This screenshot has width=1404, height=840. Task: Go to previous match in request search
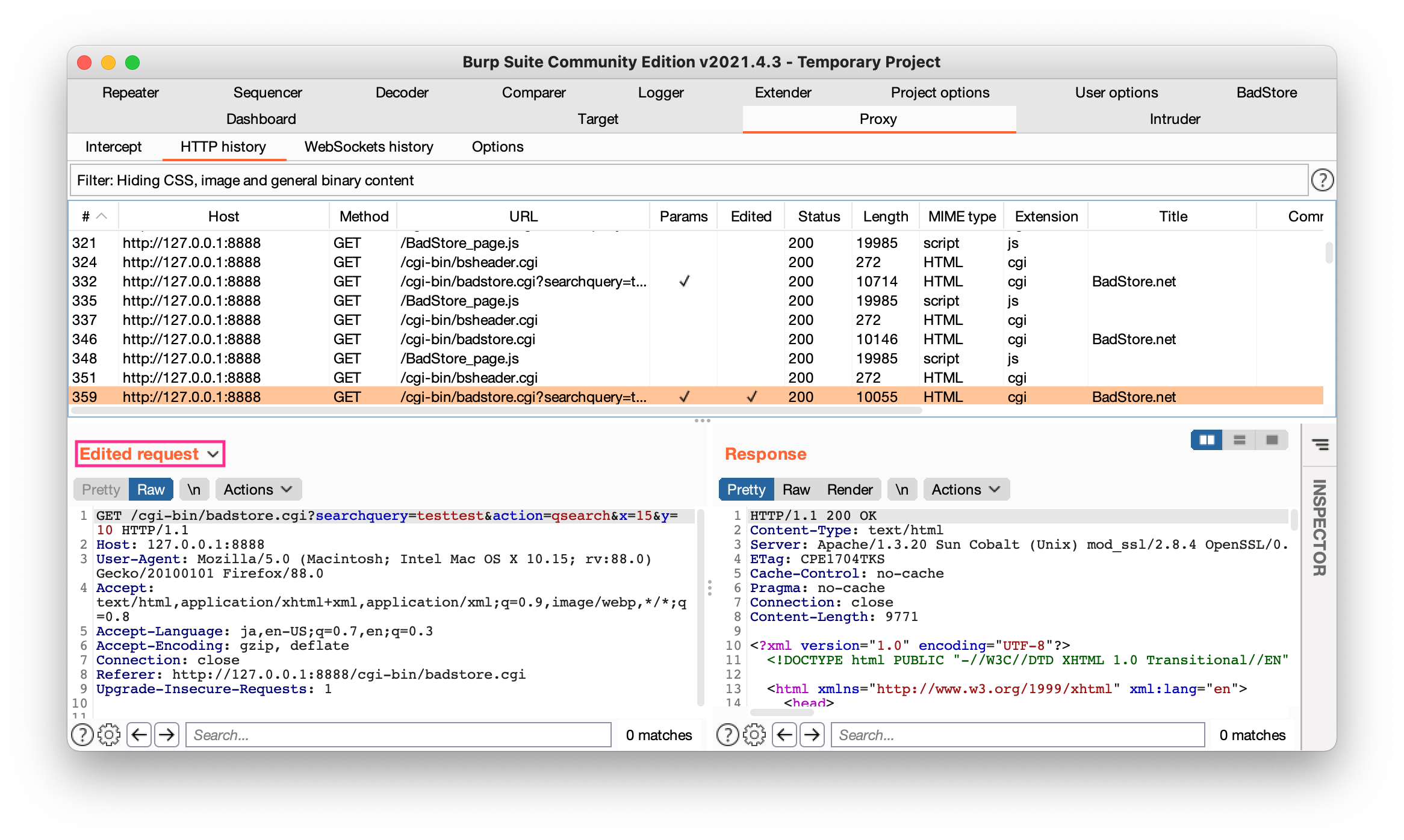point(139,735)
